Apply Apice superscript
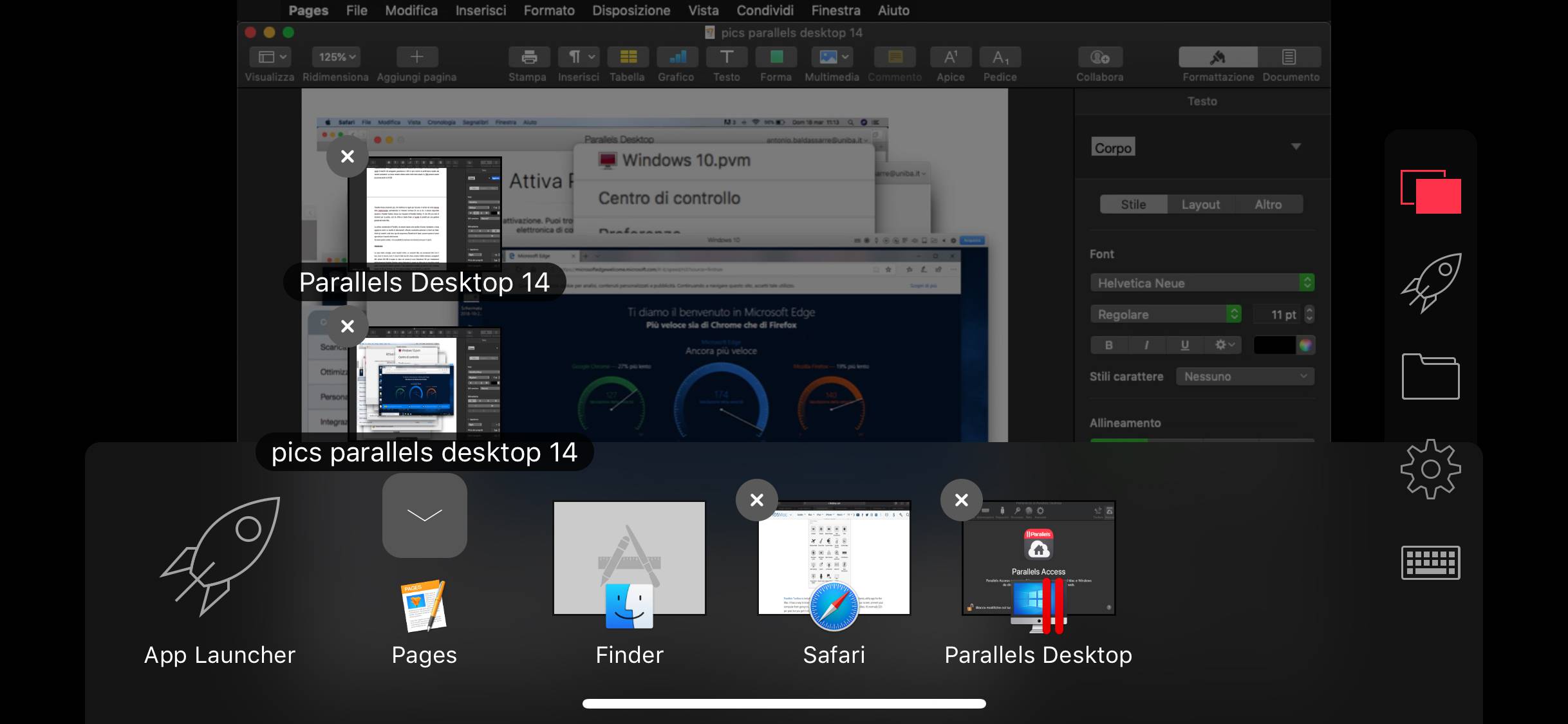 [951, 57]
